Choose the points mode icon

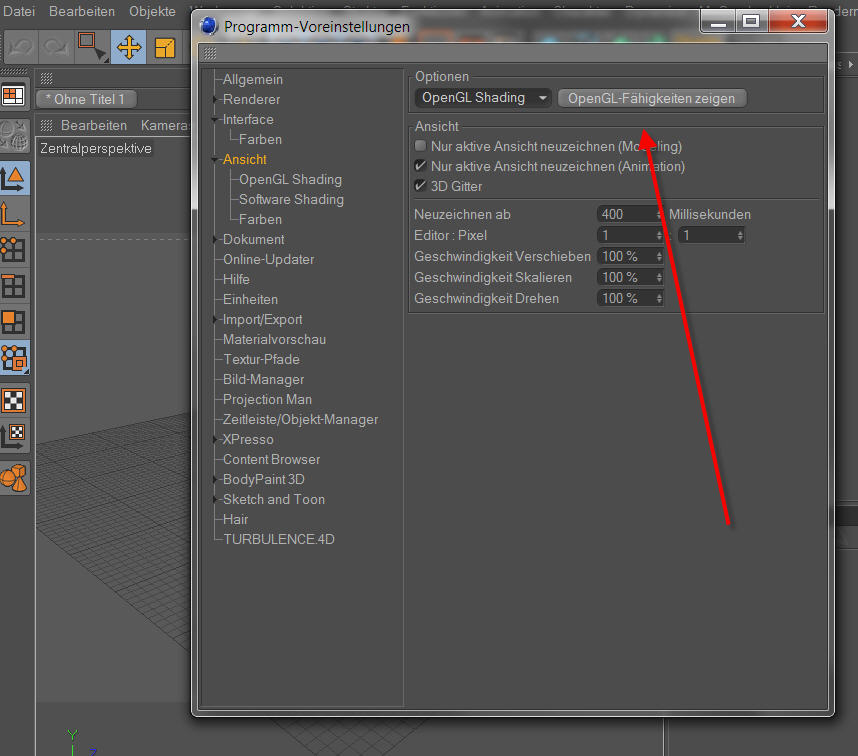coord(13,249)
